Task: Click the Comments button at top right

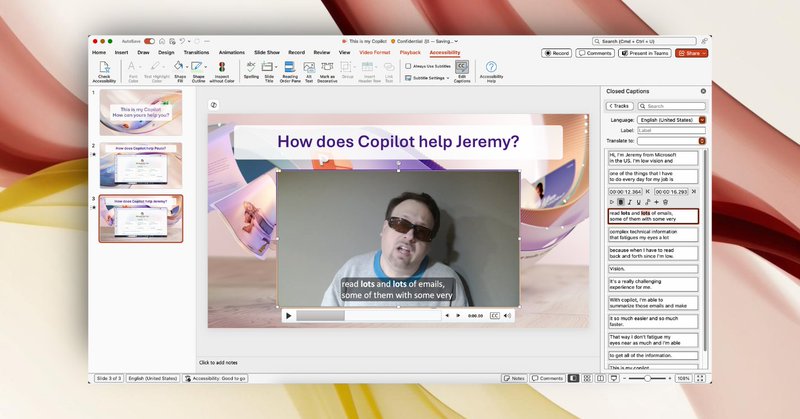Action: coord(595,53)
